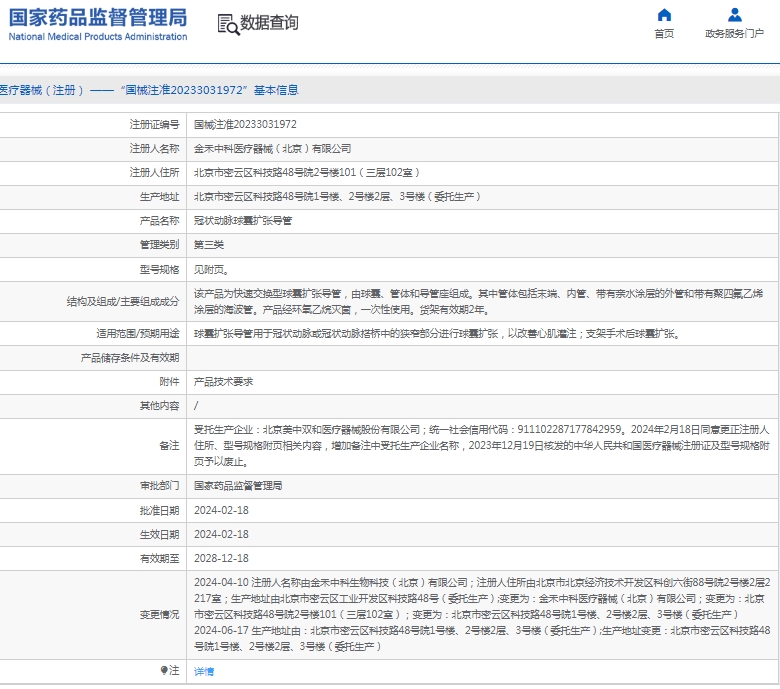Click the 产品技术要求 attachment value
This screenshot has height=689, width=780.
tap(223, 382)
